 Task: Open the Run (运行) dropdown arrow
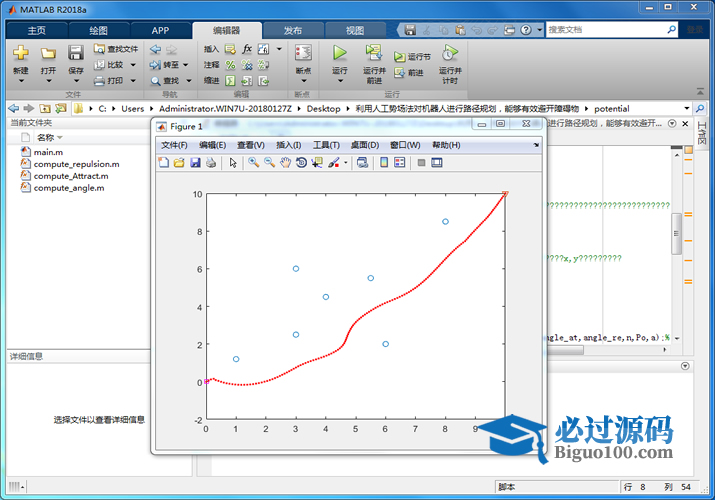[340, 81]
